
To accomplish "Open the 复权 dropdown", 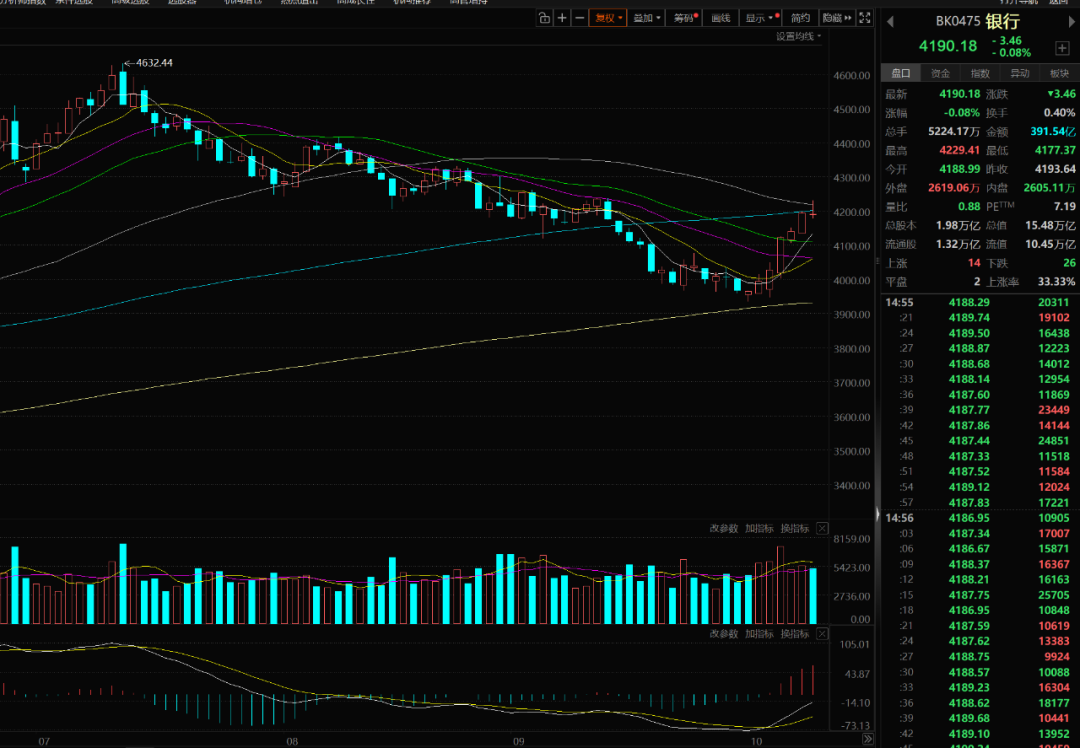I will [607, 18].
